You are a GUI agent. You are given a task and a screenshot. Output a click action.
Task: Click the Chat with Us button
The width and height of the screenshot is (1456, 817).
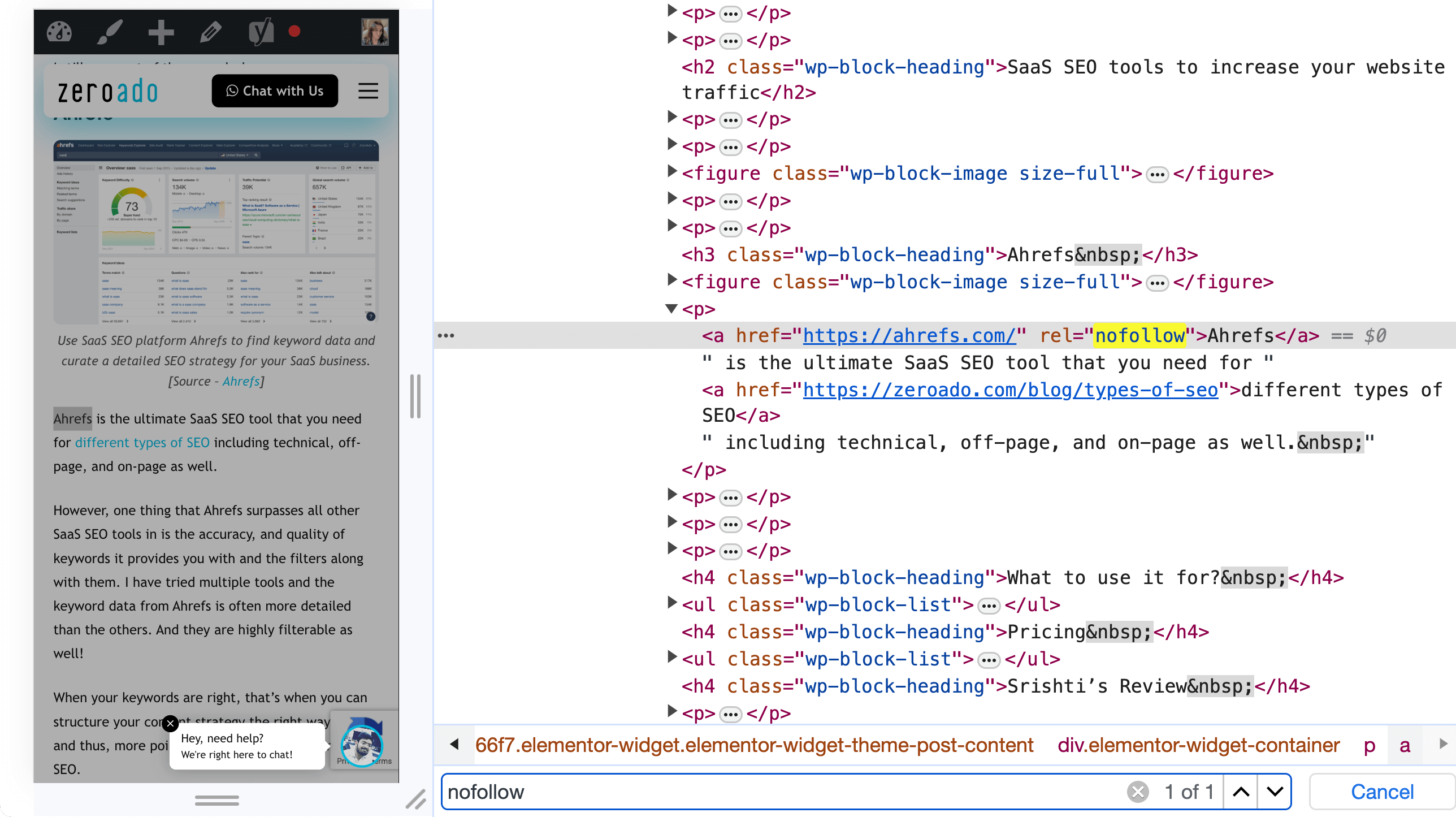click(275, 90)
